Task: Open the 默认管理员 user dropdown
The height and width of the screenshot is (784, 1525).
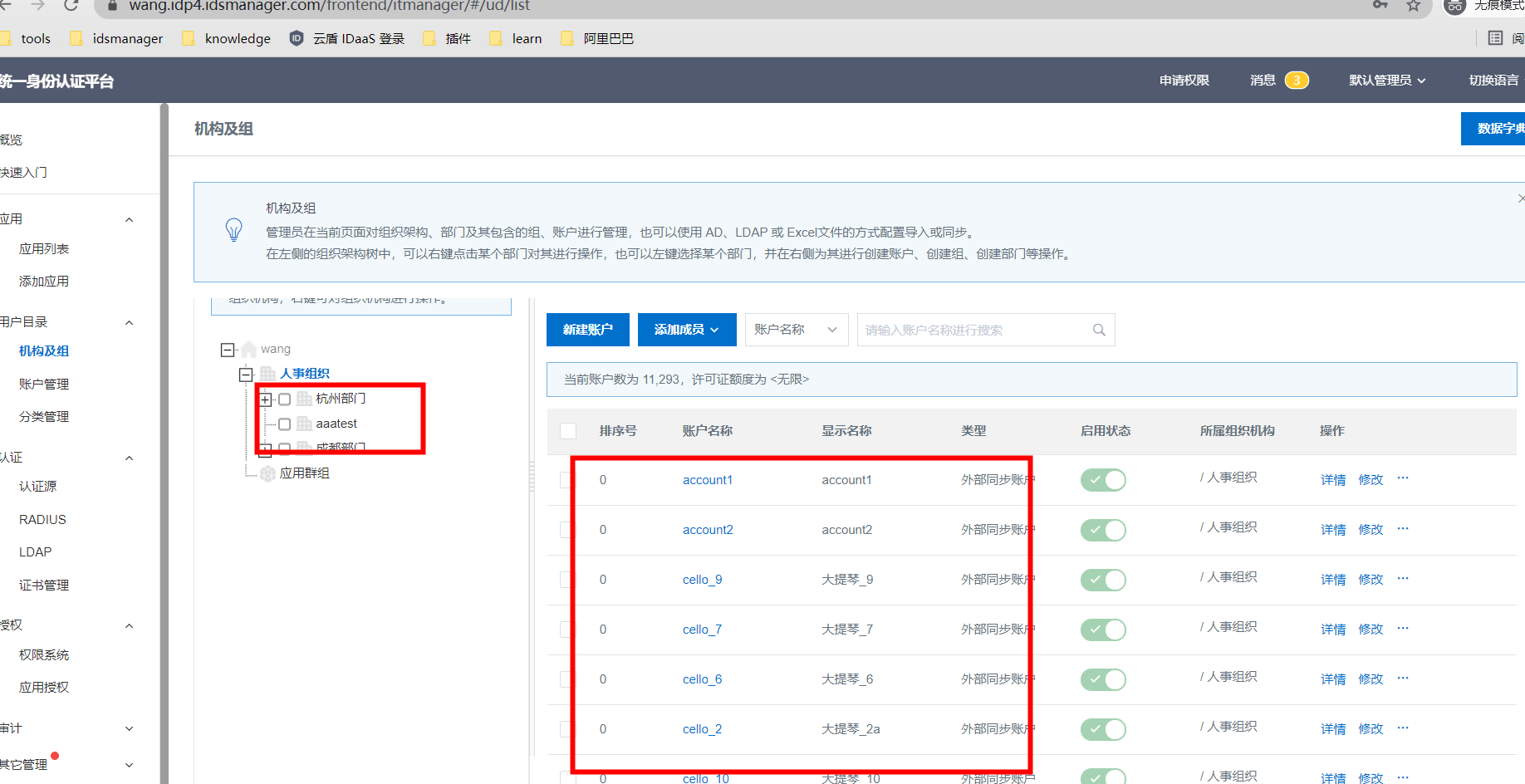Action: (x=1386, y=81)
